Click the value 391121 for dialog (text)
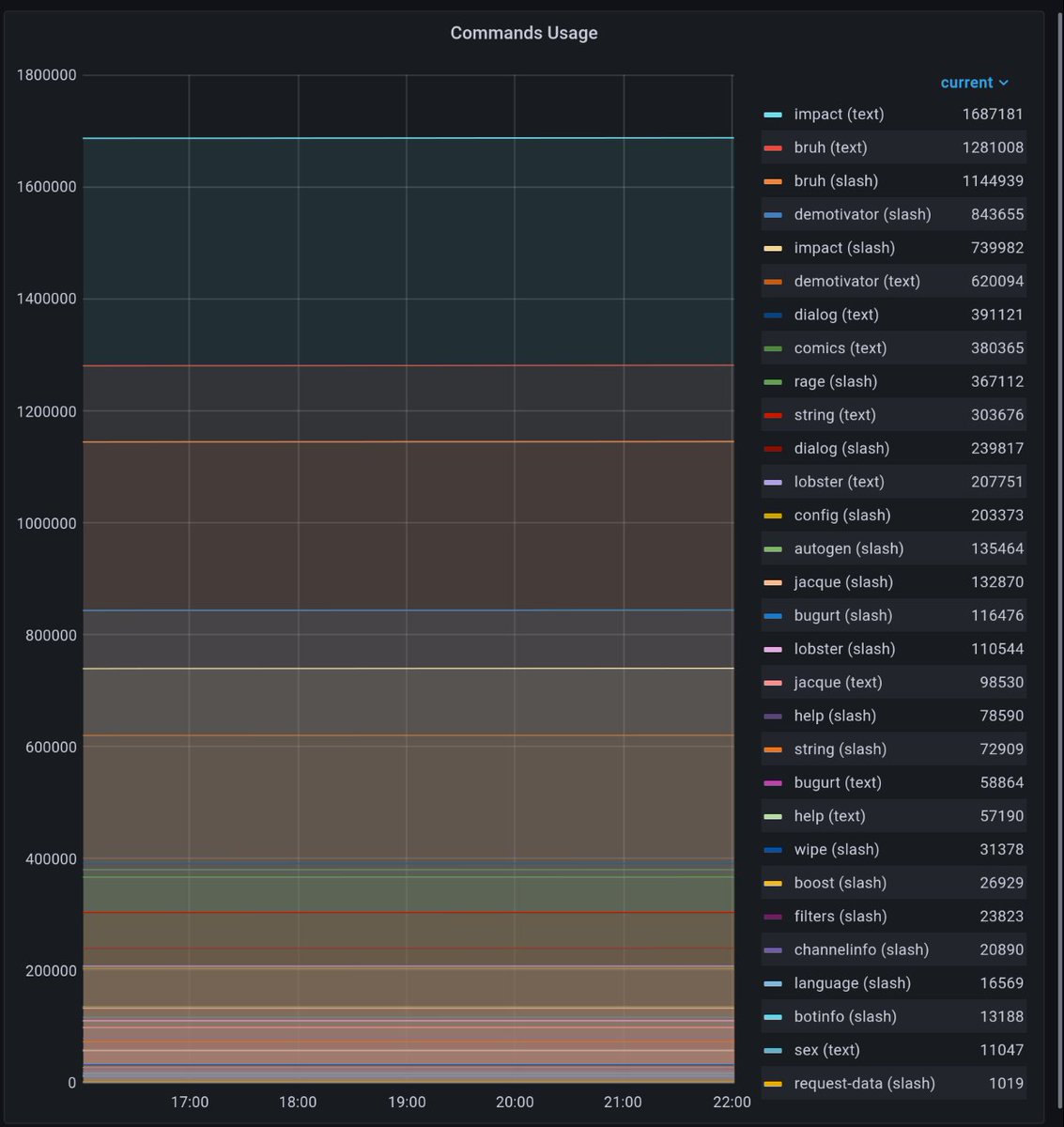The height and width of the screenshot is (1127, 1064). click(x=997, y=315)
